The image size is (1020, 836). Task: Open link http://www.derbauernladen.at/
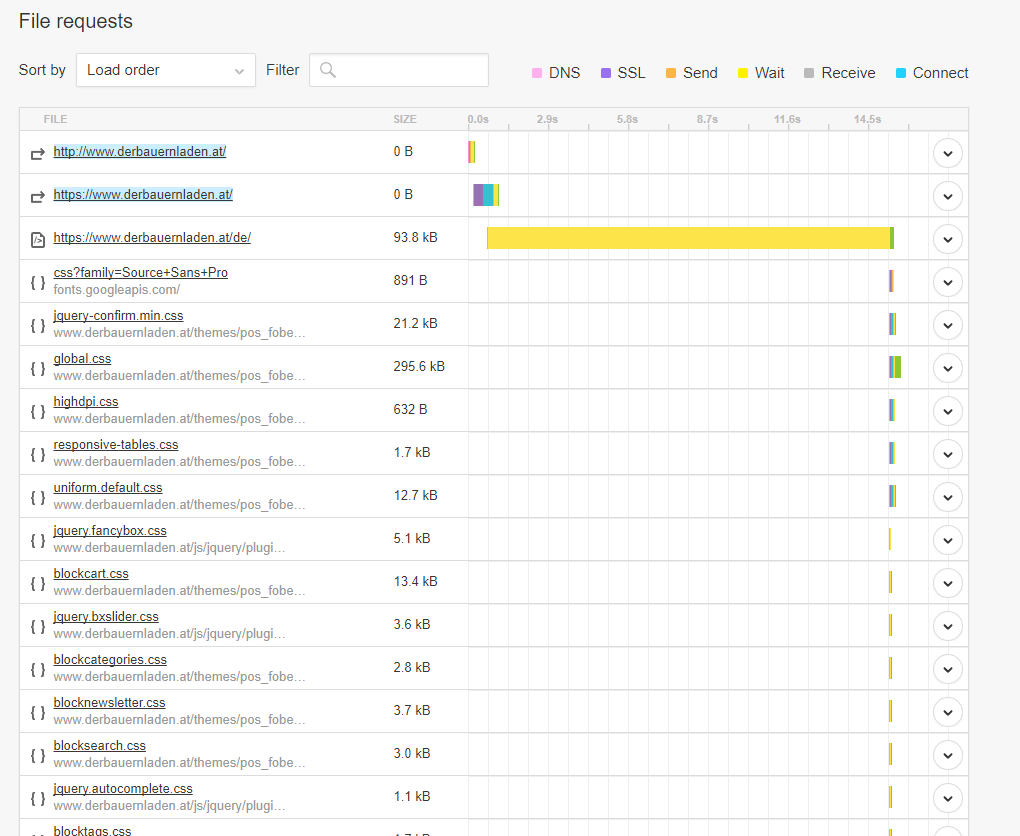140,152
